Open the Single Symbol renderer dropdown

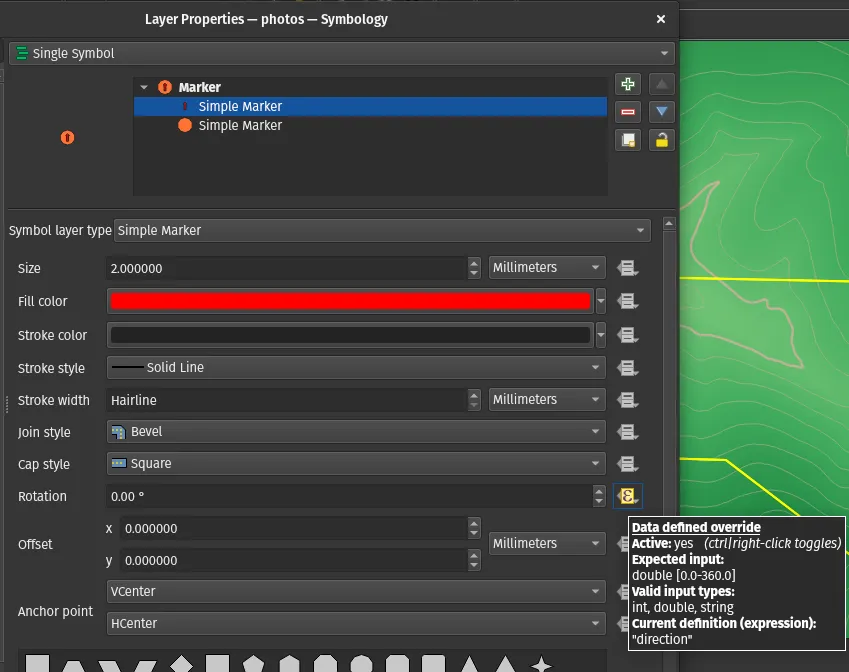tap(341, 53)
